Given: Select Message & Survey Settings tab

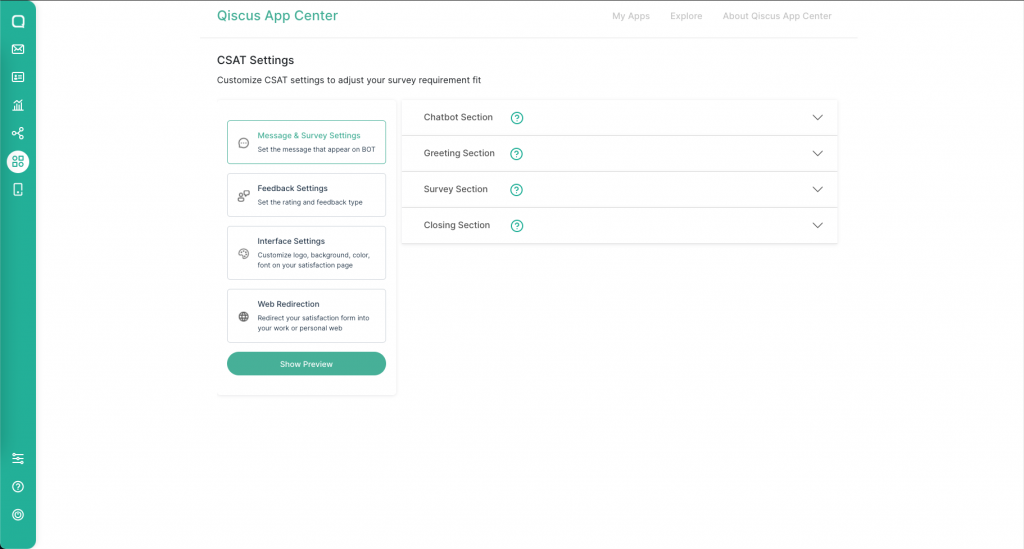Looking at the screenshot, I should click(306, 142).
